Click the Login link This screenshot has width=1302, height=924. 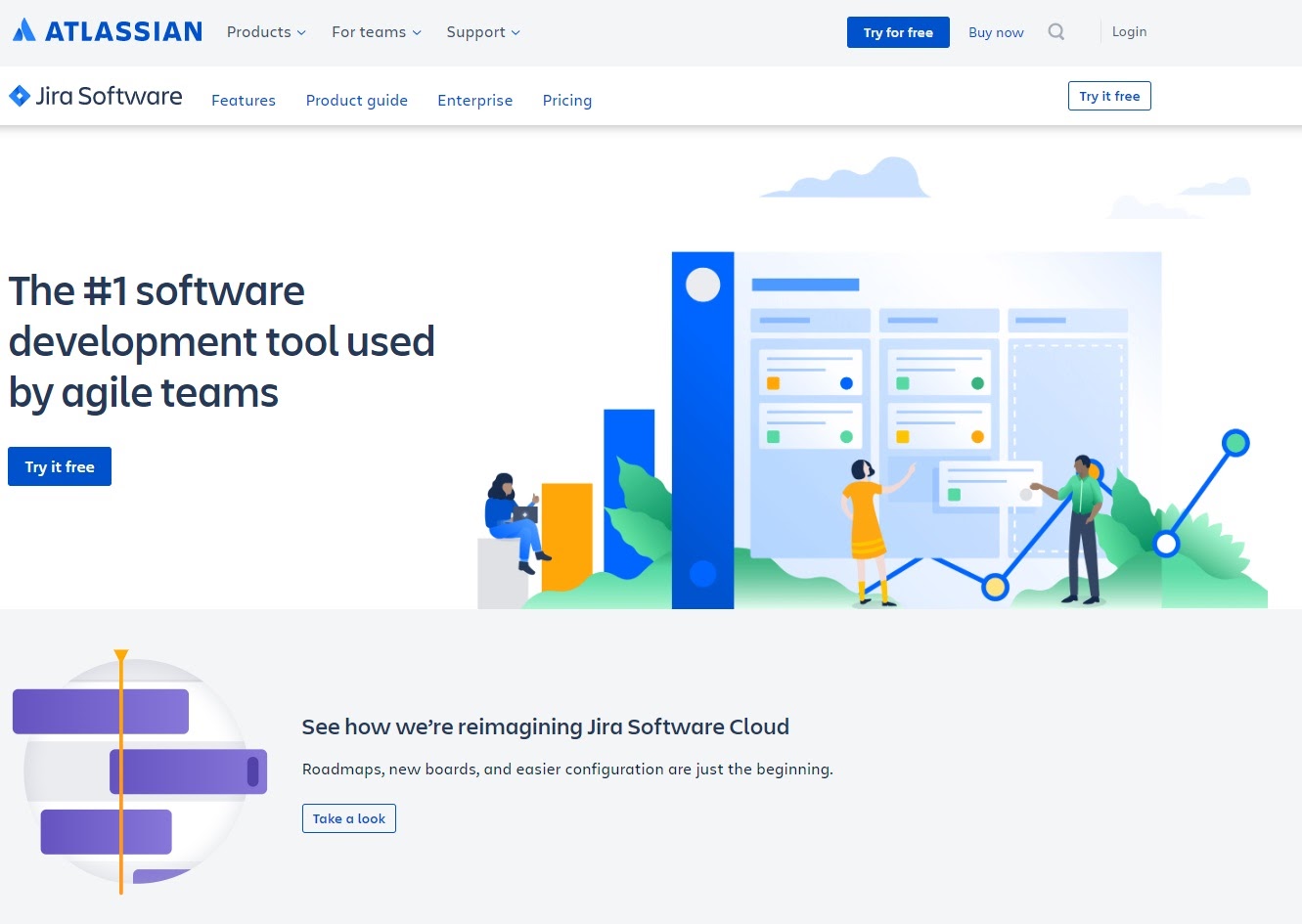(1129, 31)
